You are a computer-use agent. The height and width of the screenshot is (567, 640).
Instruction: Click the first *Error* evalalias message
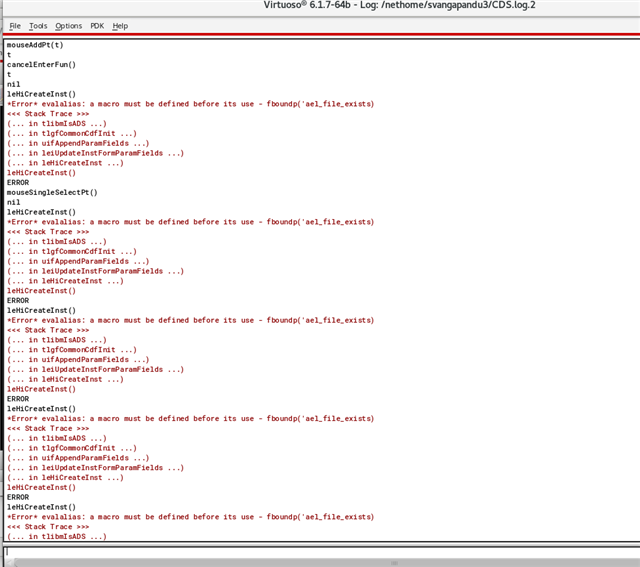point(190,104)
